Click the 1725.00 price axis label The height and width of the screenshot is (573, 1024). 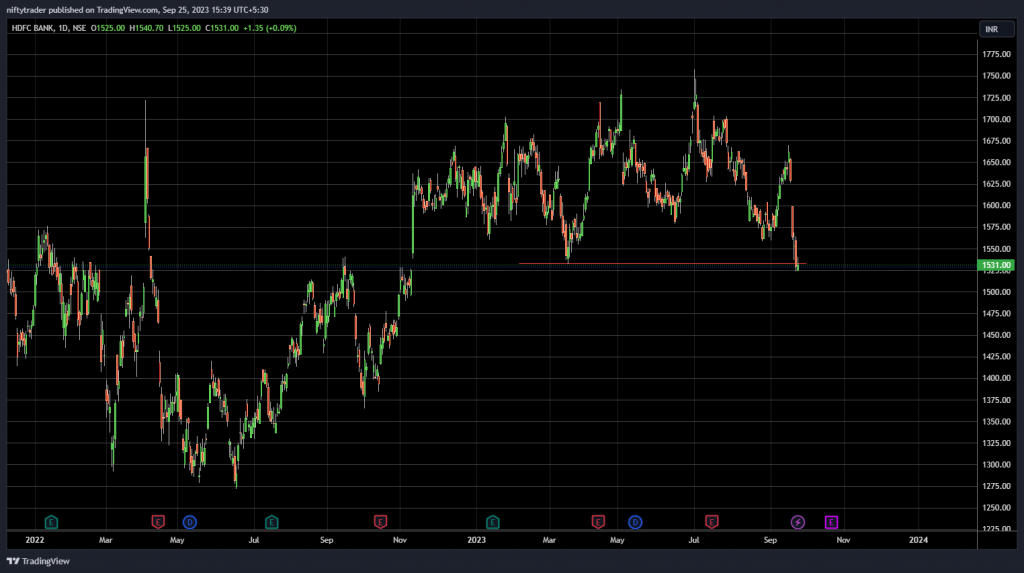997,97
